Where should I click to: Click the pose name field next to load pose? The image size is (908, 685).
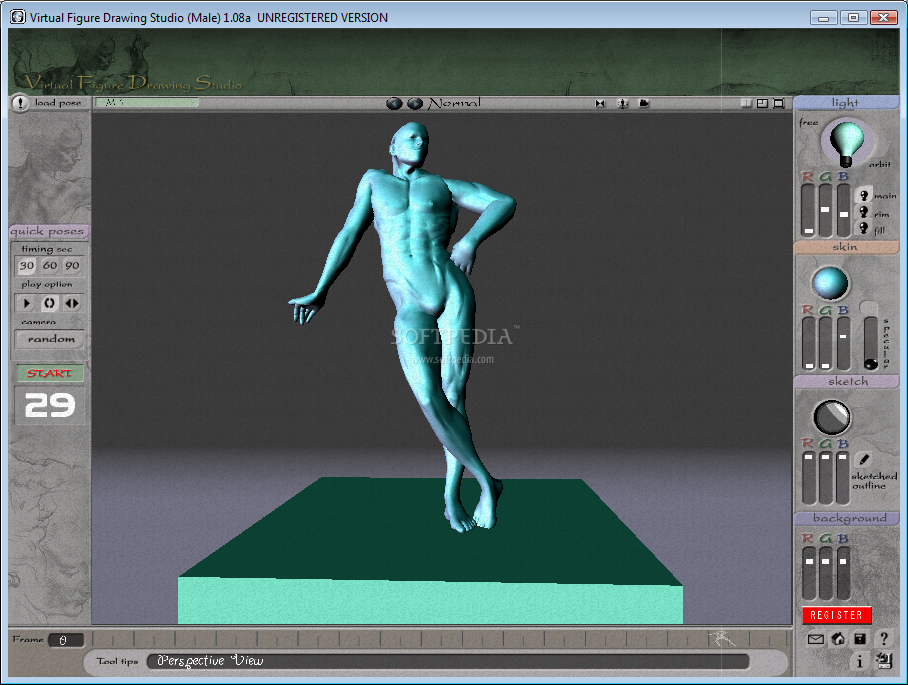(147, 102)
